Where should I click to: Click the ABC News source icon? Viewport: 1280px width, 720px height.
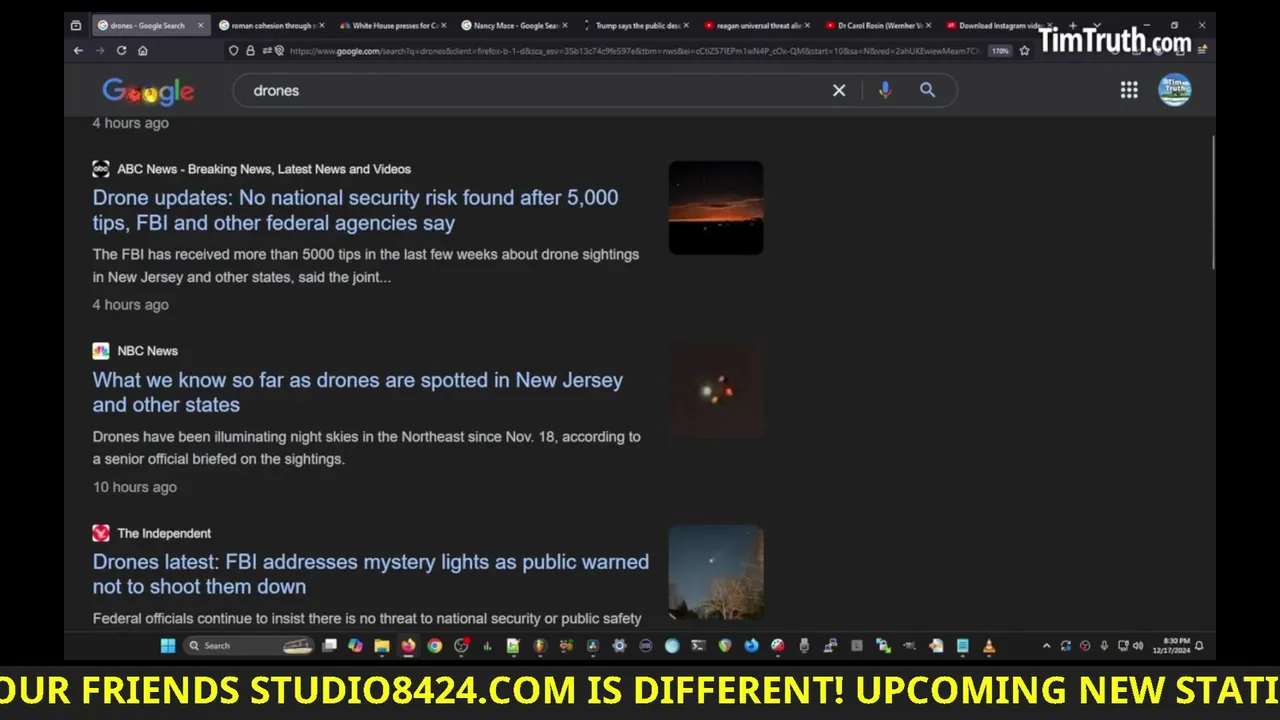click(x=101, y=169)
